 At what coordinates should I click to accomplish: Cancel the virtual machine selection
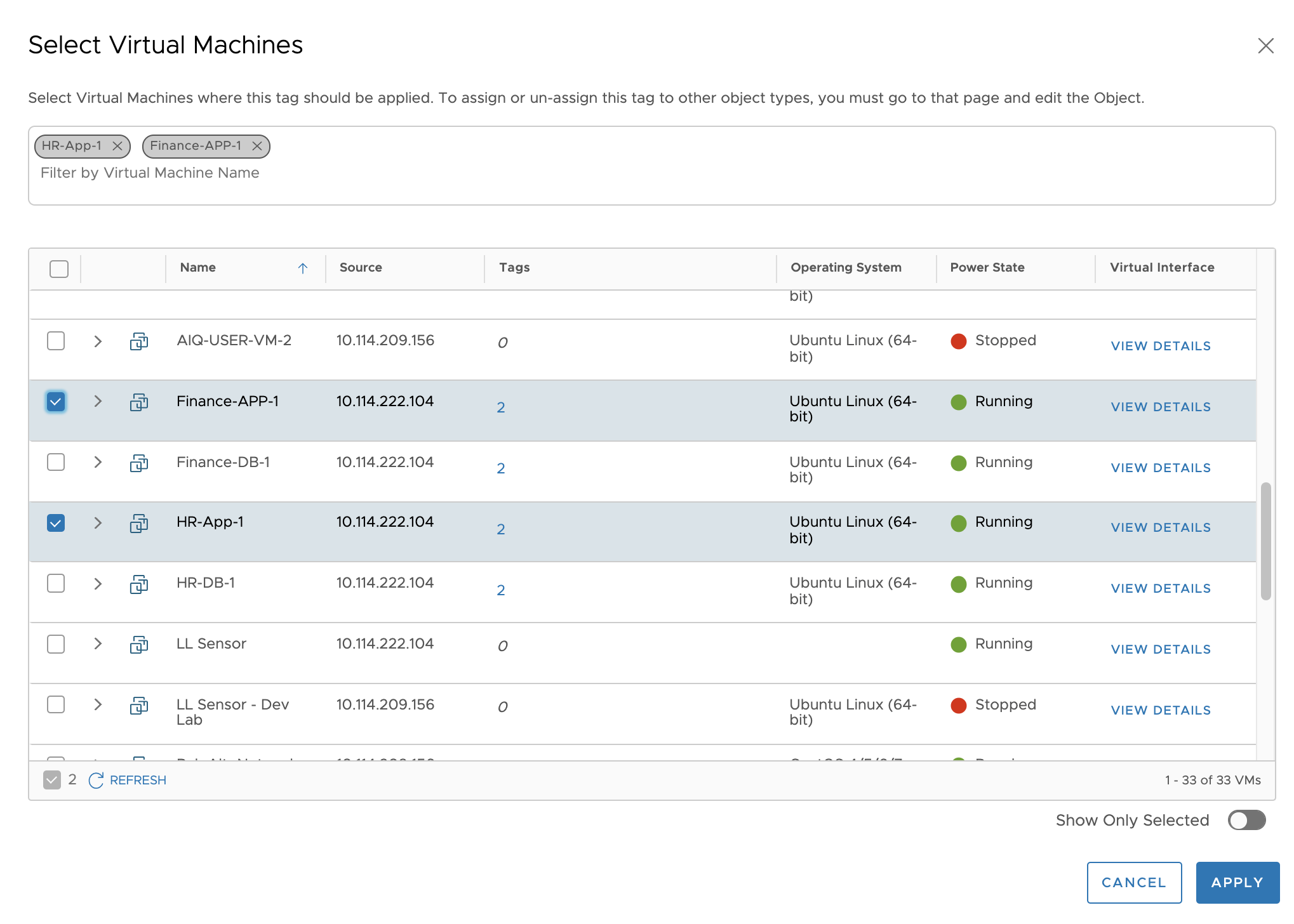pos(1134,882)
